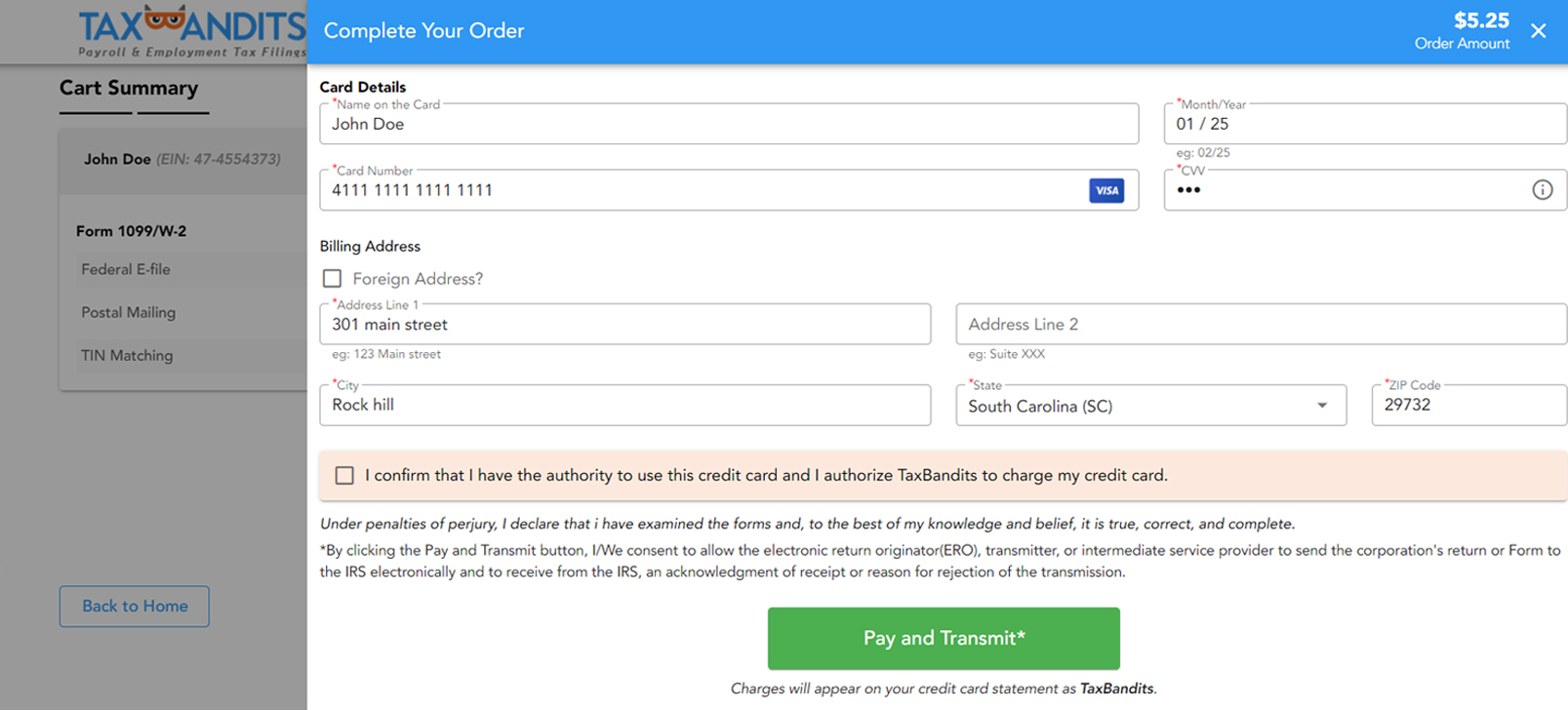The width and height of the screenshot is (1568, 710).
Task: Open the CVV info tooltip icon
Action: click(1542, 190)
